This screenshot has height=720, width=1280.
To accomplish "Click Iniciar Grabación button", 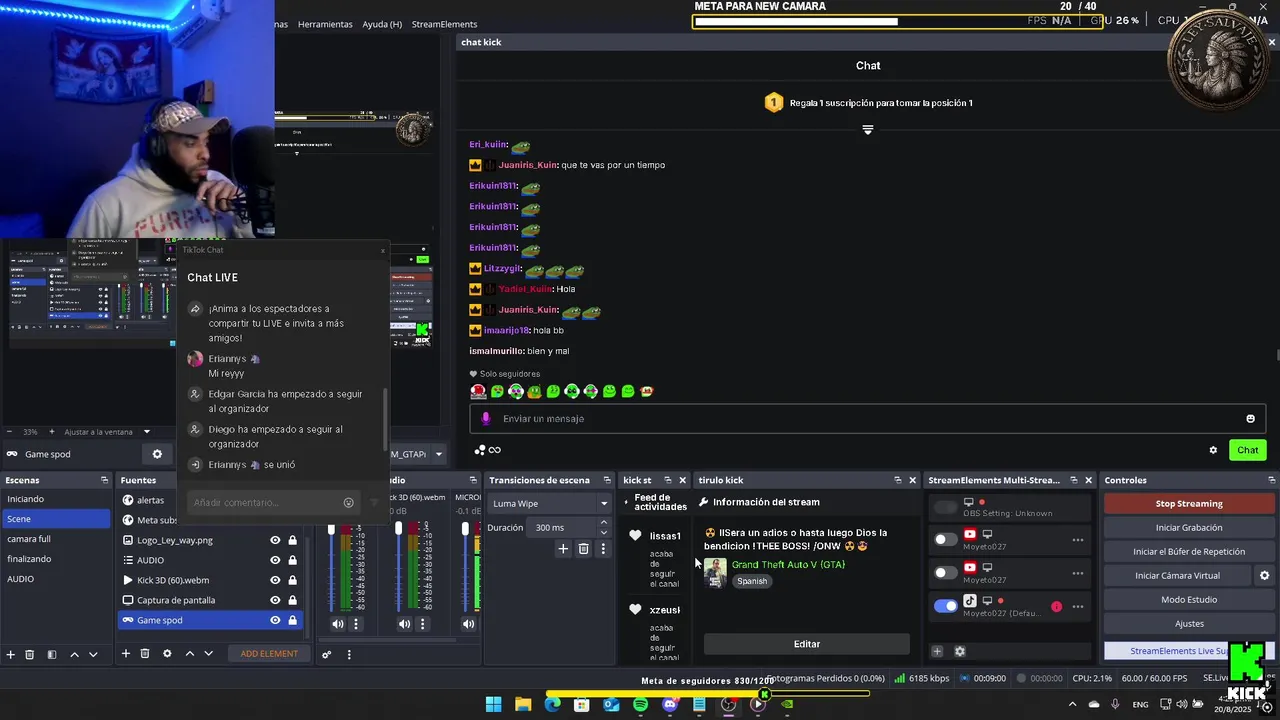I will click(1189, 528).
